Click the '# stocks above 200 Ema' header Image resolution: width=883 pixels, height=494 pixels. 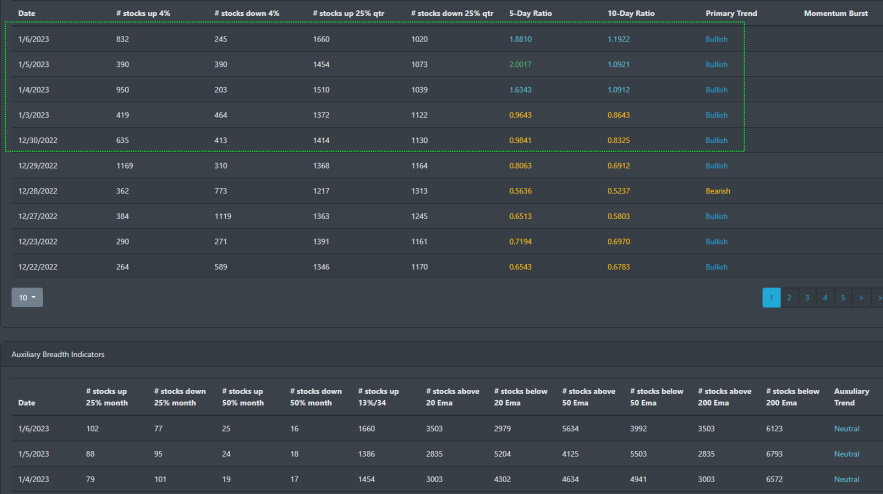(x=725, y=397)
